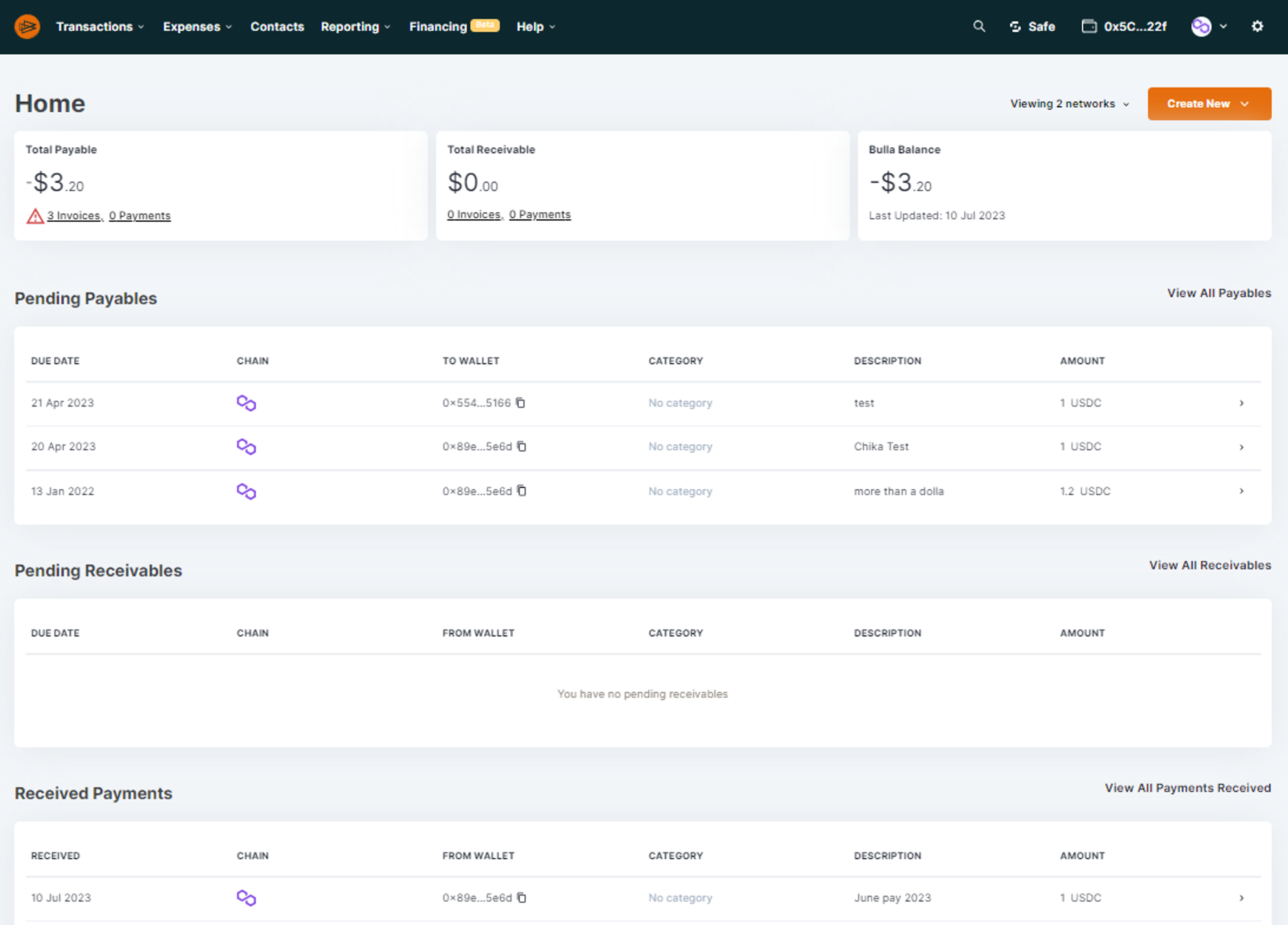Click the Bulla Finance app logo icon

pyautogui.click(x=26, y=27)
